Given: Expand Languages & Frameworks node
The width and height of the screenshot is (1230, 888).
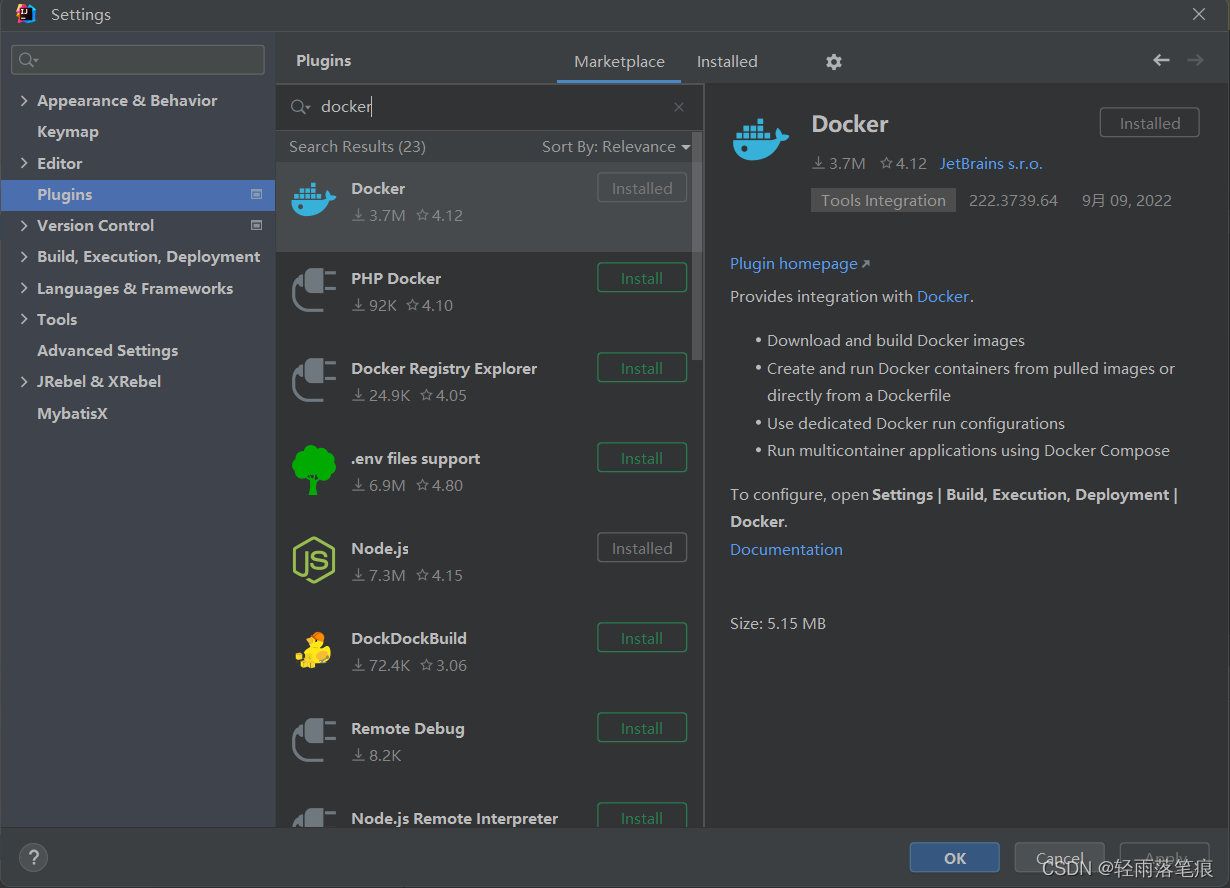Looking at the screenshot, I should click(x=24, y=288).
